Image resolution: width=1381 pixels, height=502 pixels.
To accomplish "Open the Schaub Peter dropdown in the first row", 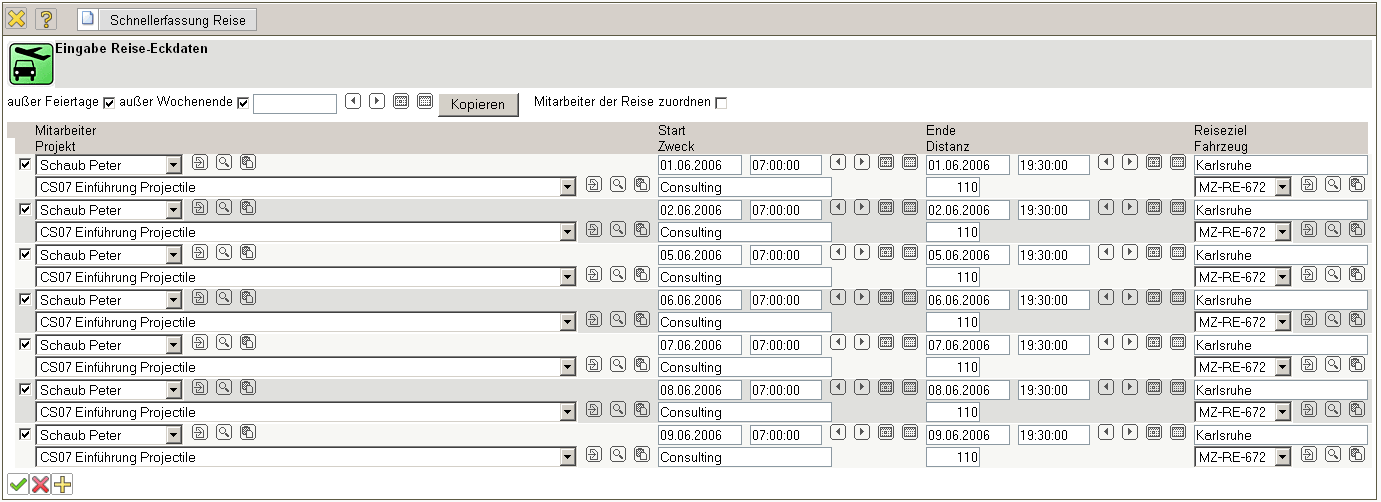I will point(174,165).
